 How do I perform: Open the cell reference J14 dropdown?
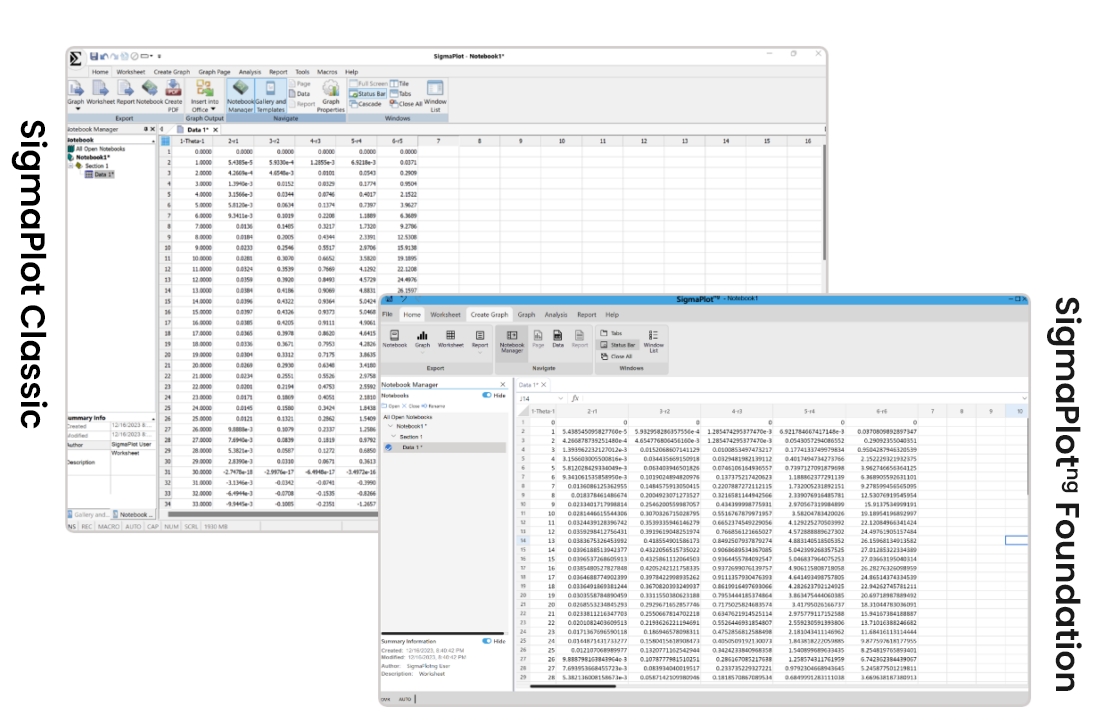point(560,397)
